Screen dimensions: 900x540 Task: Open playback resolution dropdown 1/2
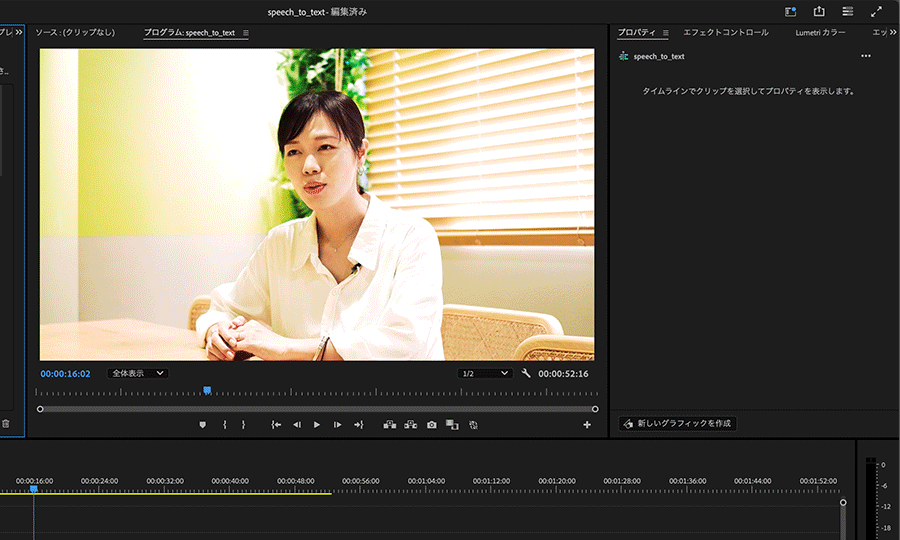(484, 373)
